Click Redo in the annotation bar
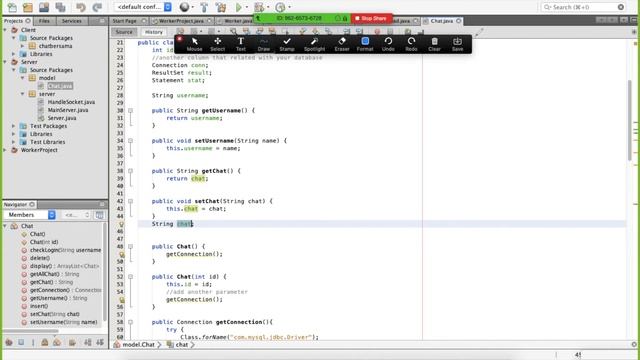The image size is (640, 360). 411,44
